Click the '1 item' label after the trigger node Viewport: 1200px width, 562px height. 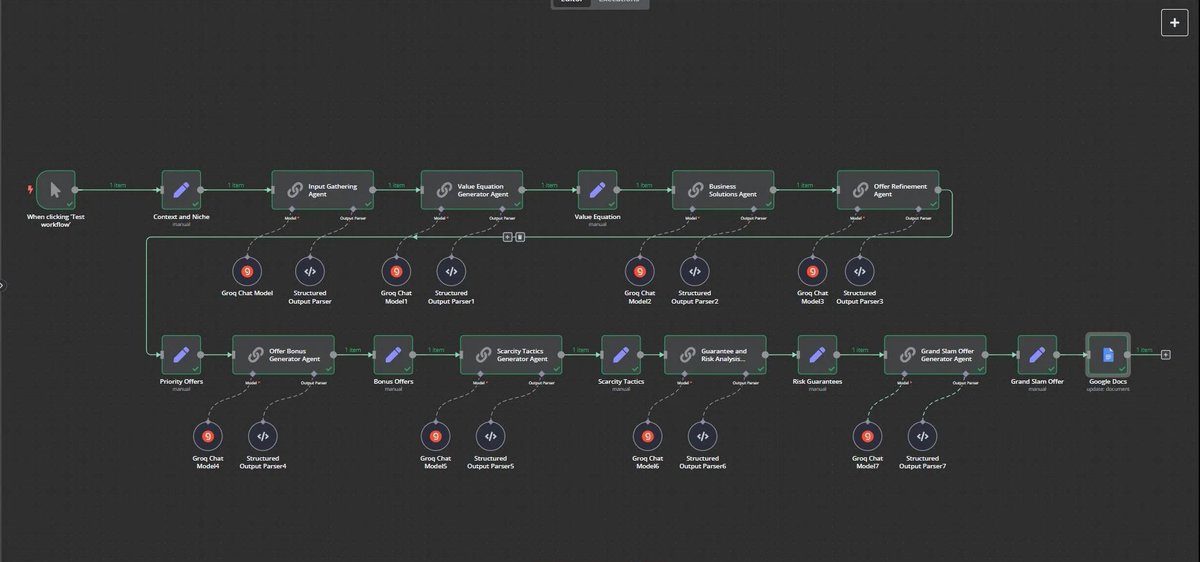(118, 185)
